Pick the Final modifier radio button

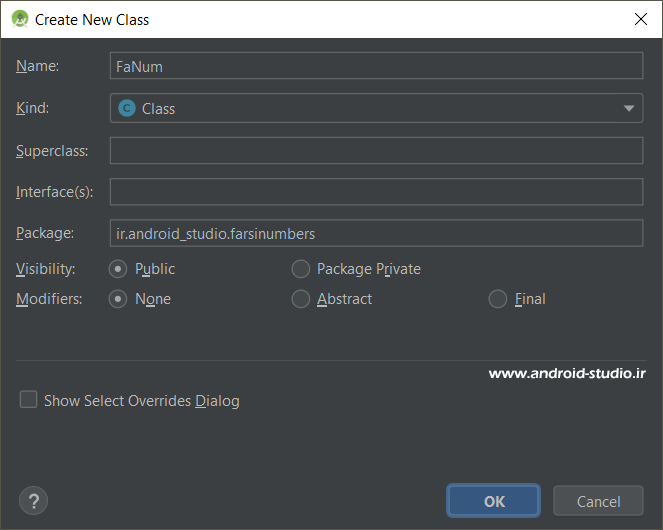pos(498,299)
